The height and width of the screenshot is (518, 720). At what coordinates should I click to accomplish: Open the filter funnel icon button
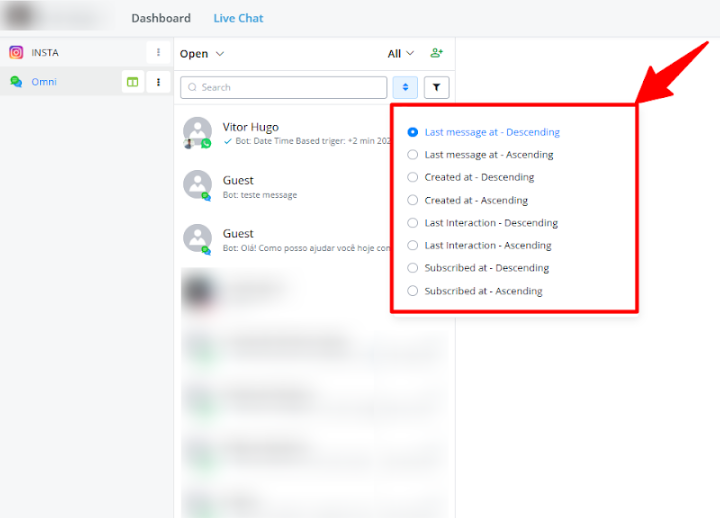[436, 87]
